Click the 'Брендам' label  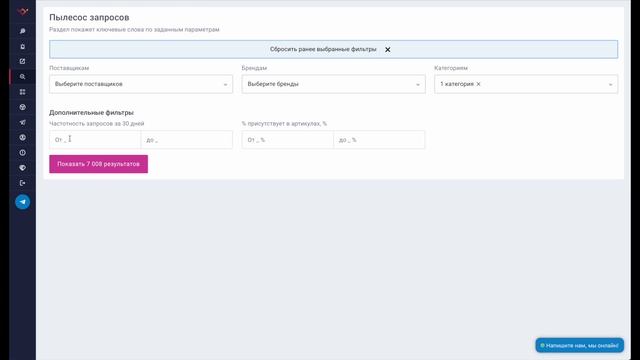coord(254,68)
